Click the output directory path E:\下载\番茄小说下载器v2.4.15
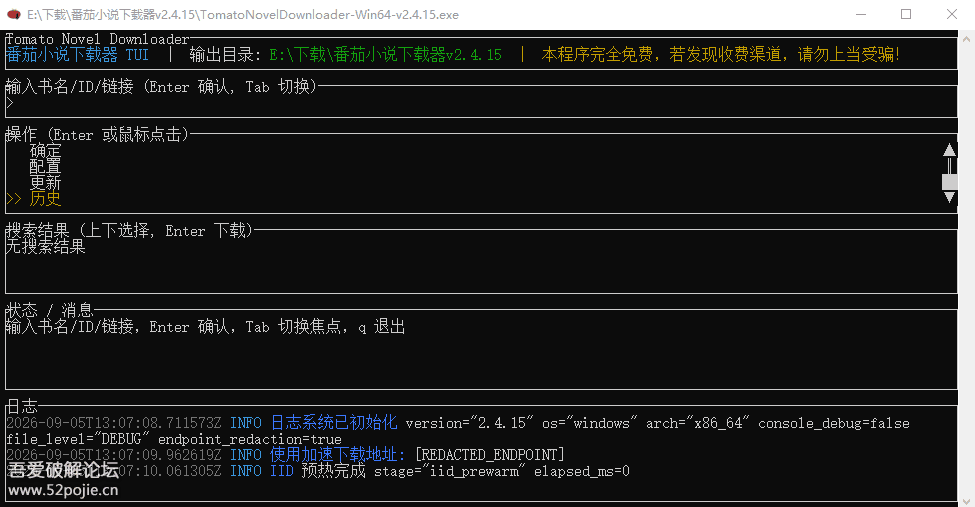Screen dimensions: 975x507 point(386,55)
